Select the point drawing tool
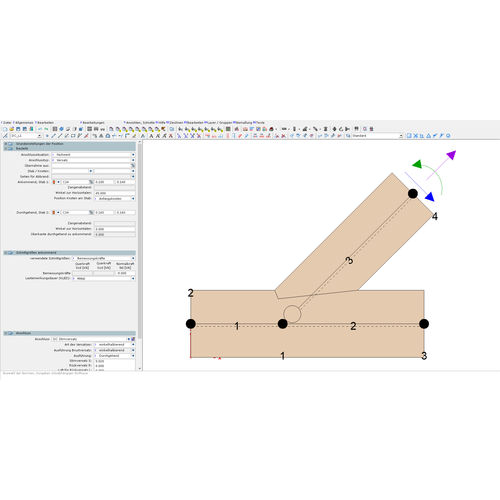 [x=47, y=136]
